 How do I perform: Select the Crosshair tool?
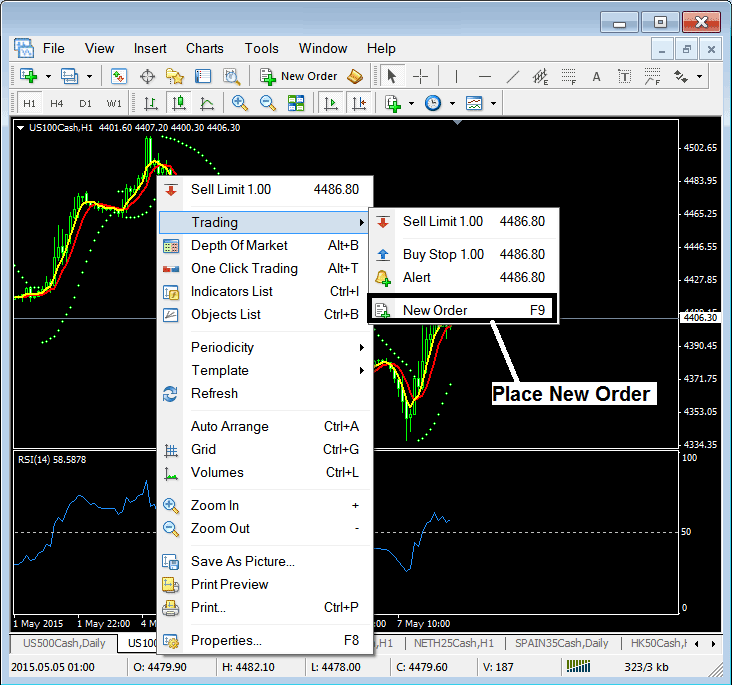(420, 76)
